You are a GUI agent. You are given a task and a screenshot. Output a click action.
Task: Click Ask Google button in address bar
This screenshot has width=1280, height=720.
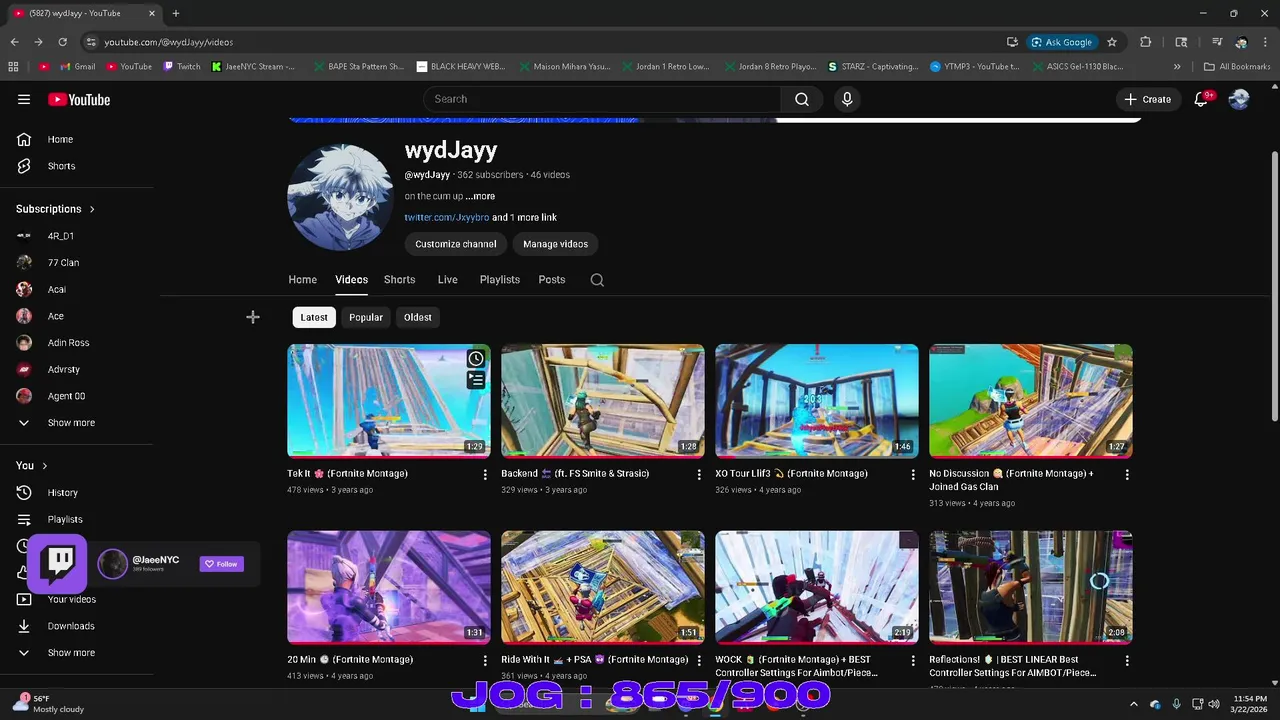(1061, 42)
